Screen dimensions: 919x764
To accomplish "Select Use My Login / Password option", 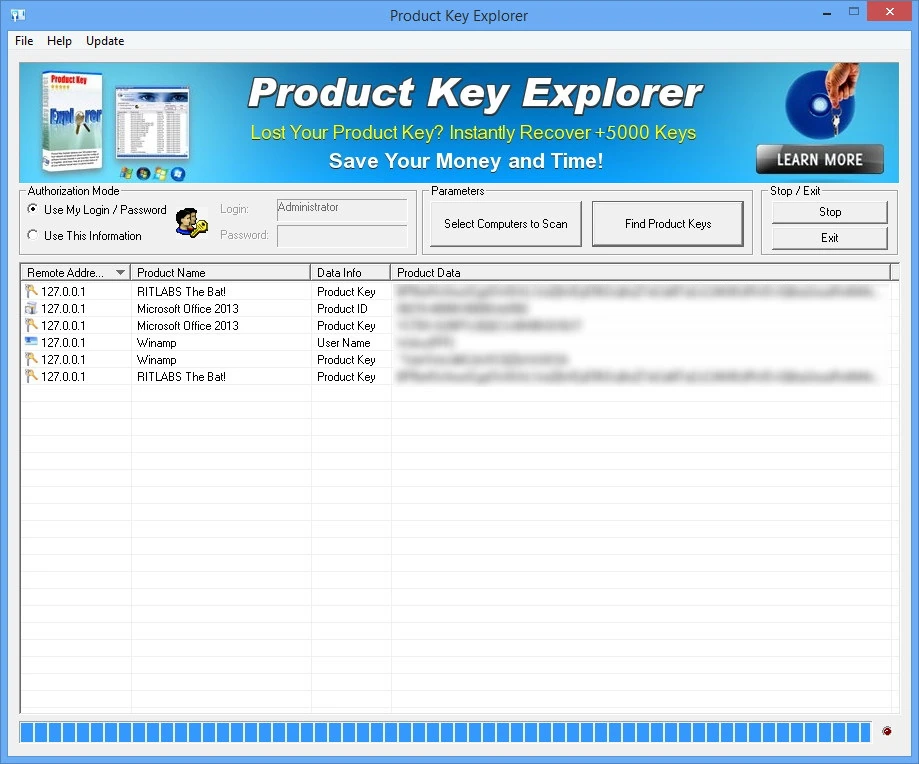I will (x=97, y=210).
